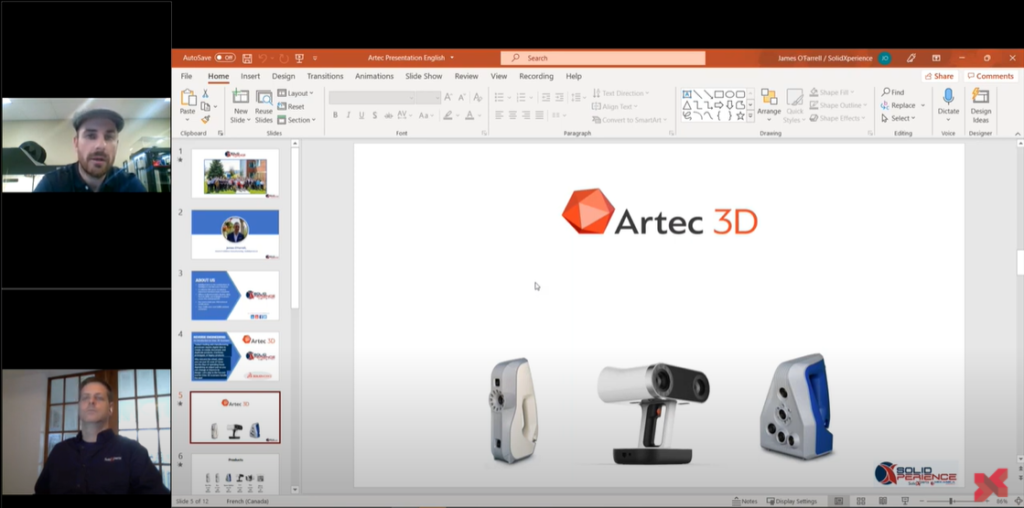The height and width of the screenshot is (508, 1024).
Task: Click the Numbering list icon
Action: pos(520,97)
